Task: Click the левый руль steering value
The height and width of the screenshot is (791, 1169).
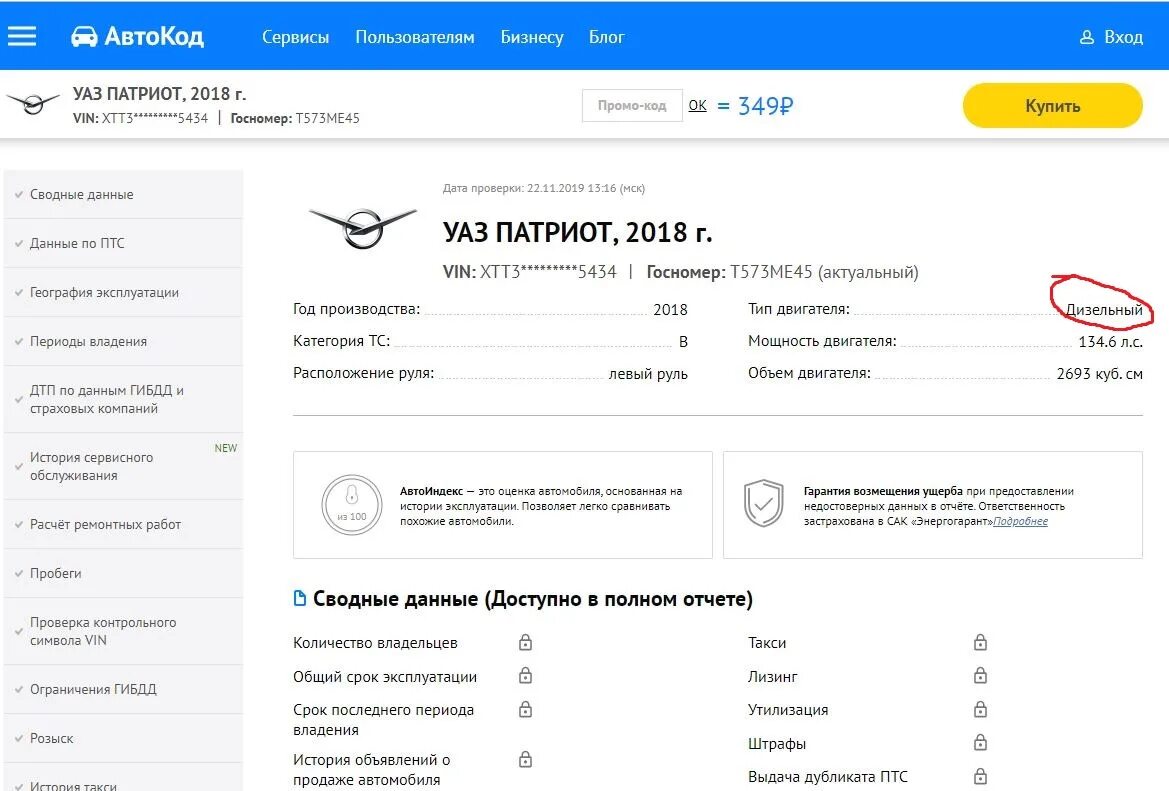Action: pos(648,374)
